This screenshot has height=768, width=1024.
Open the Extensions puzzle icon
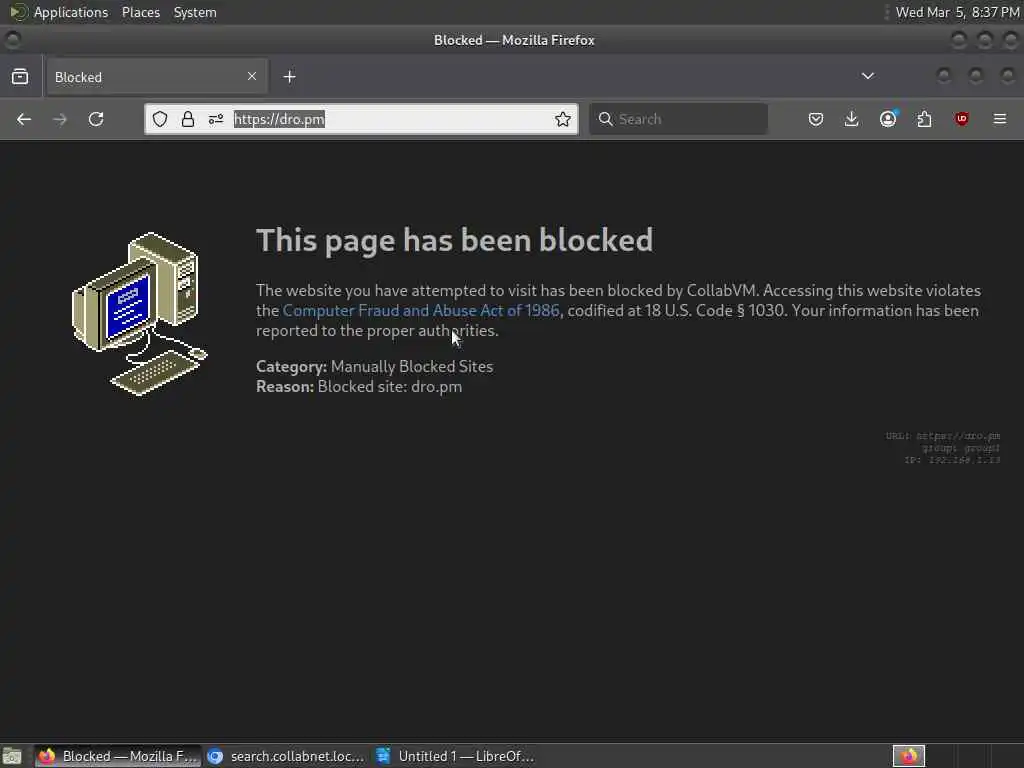tap(924, 119)
